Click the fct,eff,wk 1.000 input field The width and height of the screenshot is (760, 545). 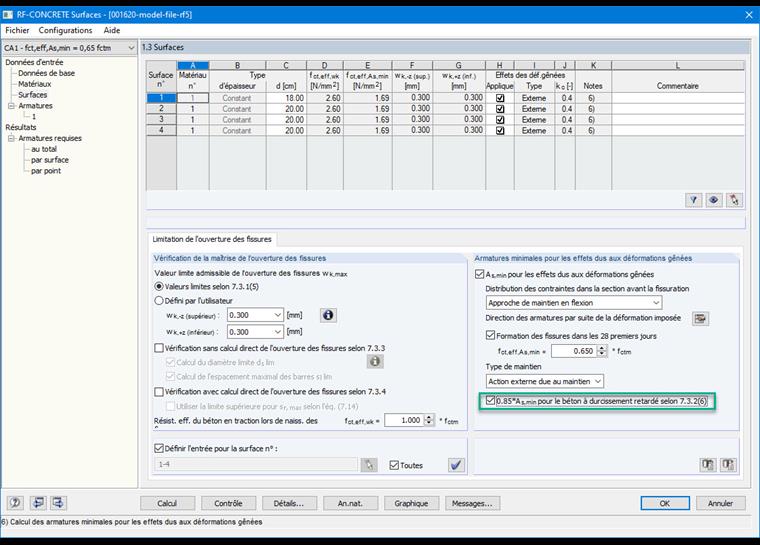point(404,420)
